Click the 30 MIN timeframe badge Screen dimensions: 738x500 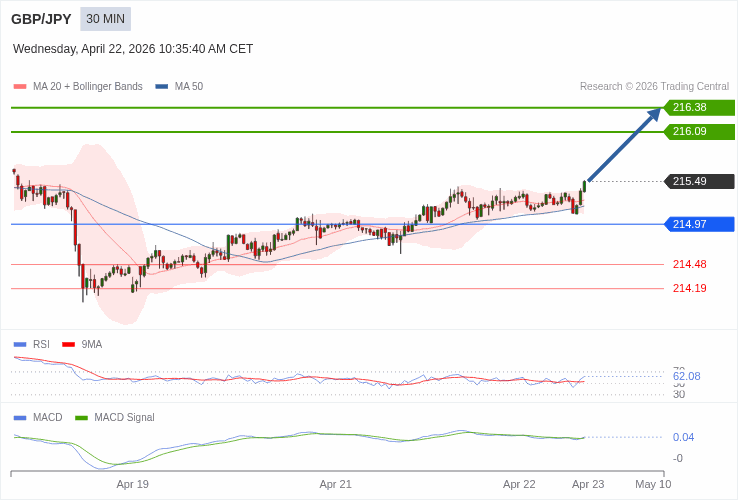point(105,19)
